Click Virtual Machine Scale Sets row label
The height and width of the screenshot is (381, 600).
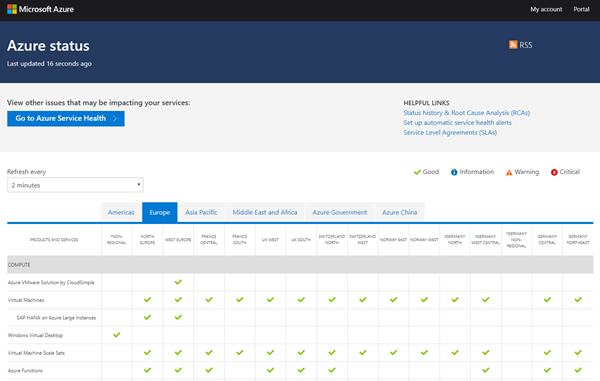coord(36,353)
